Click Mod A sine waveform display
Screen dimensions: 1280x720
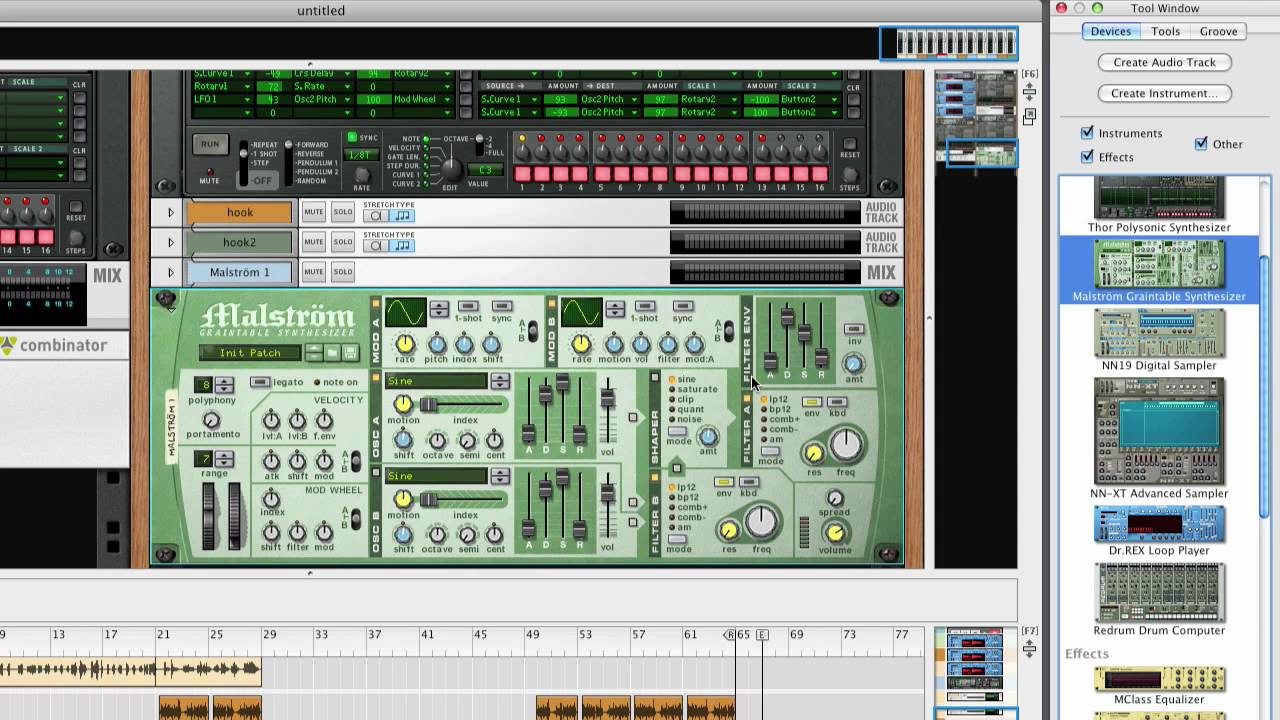pyautogui.click(x=405, y=313)
